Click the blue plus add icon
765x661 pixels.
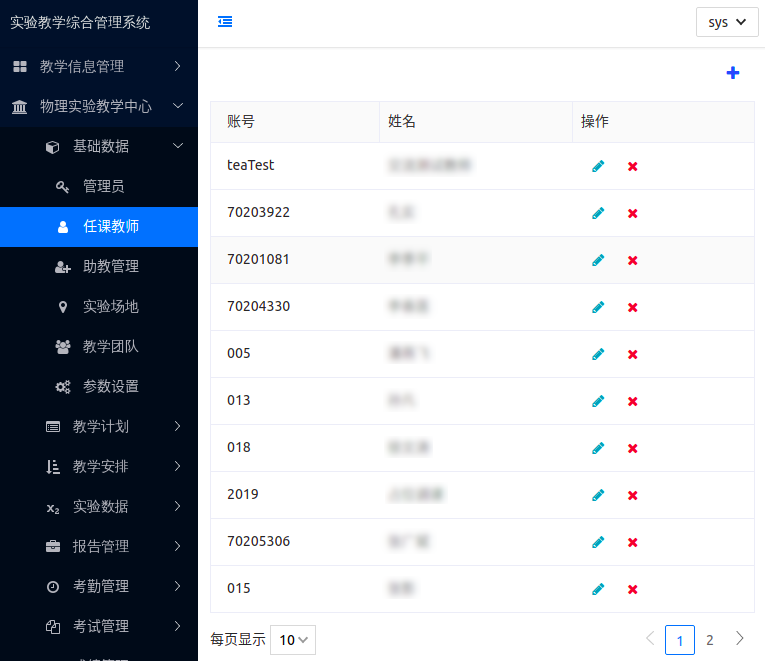733,73
